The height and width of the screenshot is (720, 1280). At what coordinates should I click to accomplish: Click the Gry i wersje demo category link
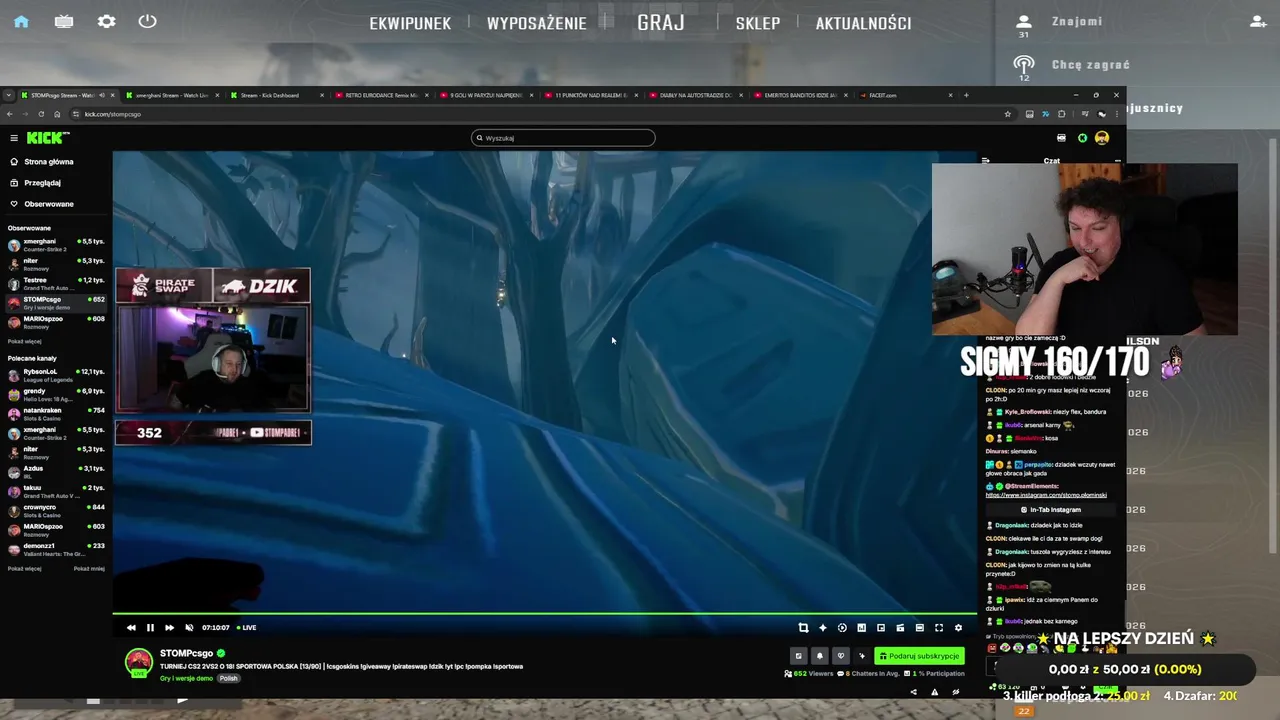186,678
